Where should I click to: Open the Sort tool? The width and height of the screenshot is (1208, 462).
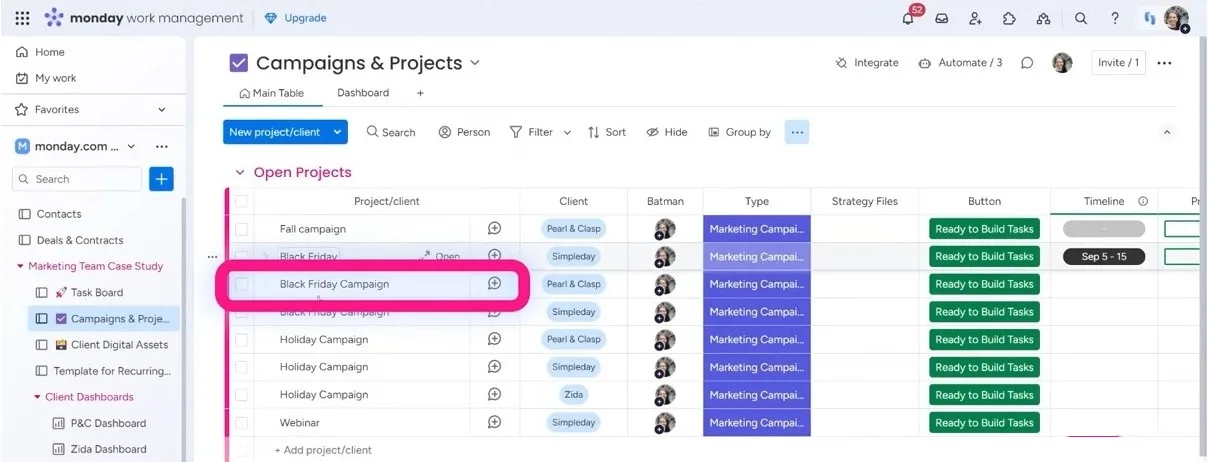click(x=607, y=132)
